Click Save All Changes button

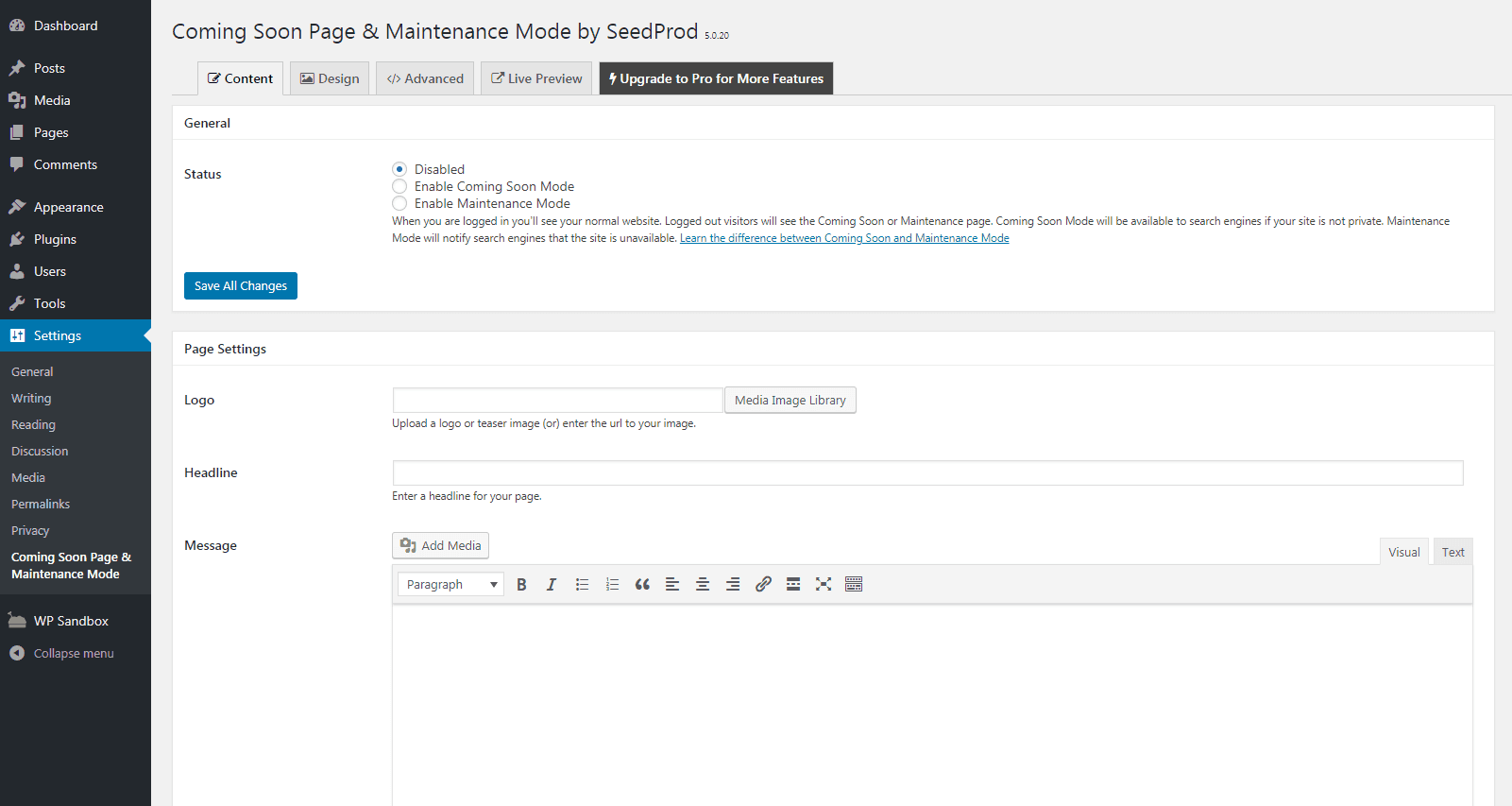click(x=241, y=285)
